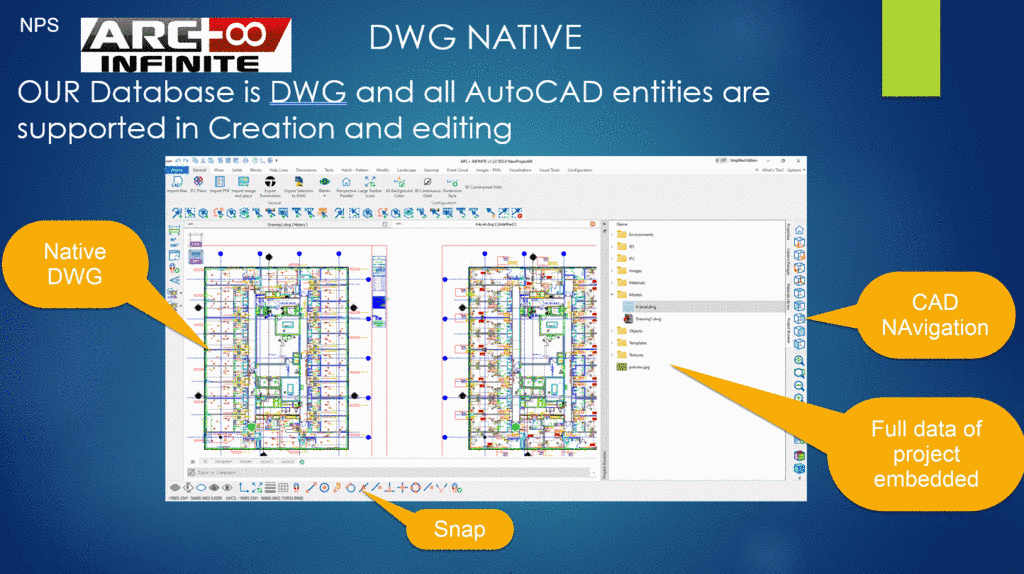Expand the Templates folder
Screen dimensions: 1024x574
click(612, 343)
